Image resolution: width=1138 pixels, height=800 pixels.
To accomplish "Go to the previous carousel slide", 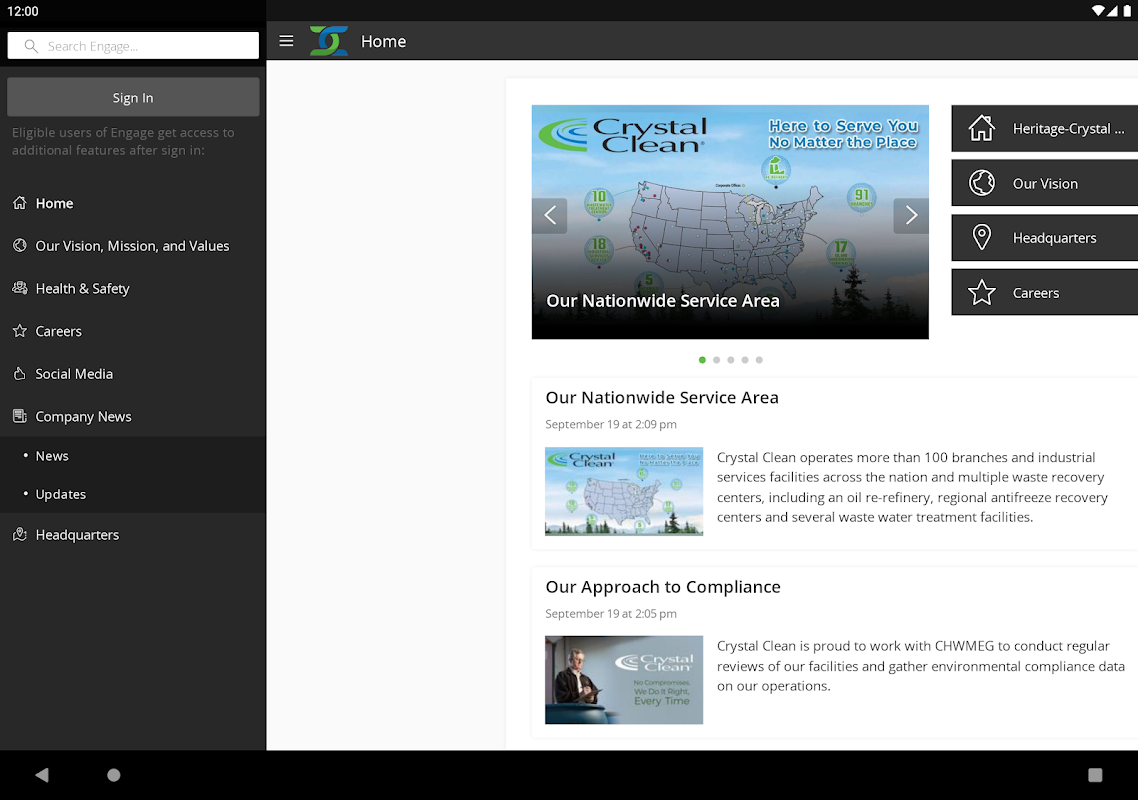I will [x=549, y=216].
